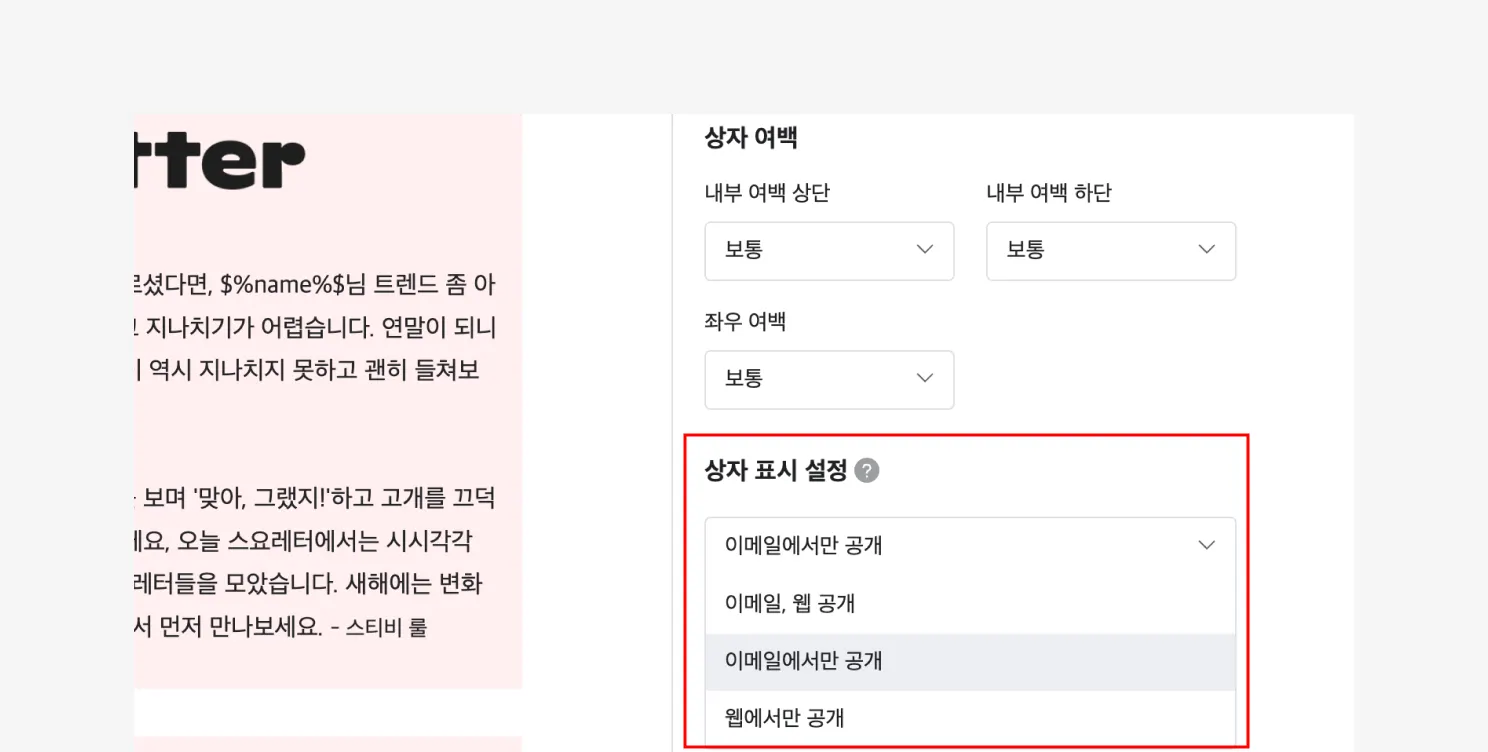Screen dimensions: 1488x752
Task: Pick the 웹에서만 공개 option
Action: 785,717
